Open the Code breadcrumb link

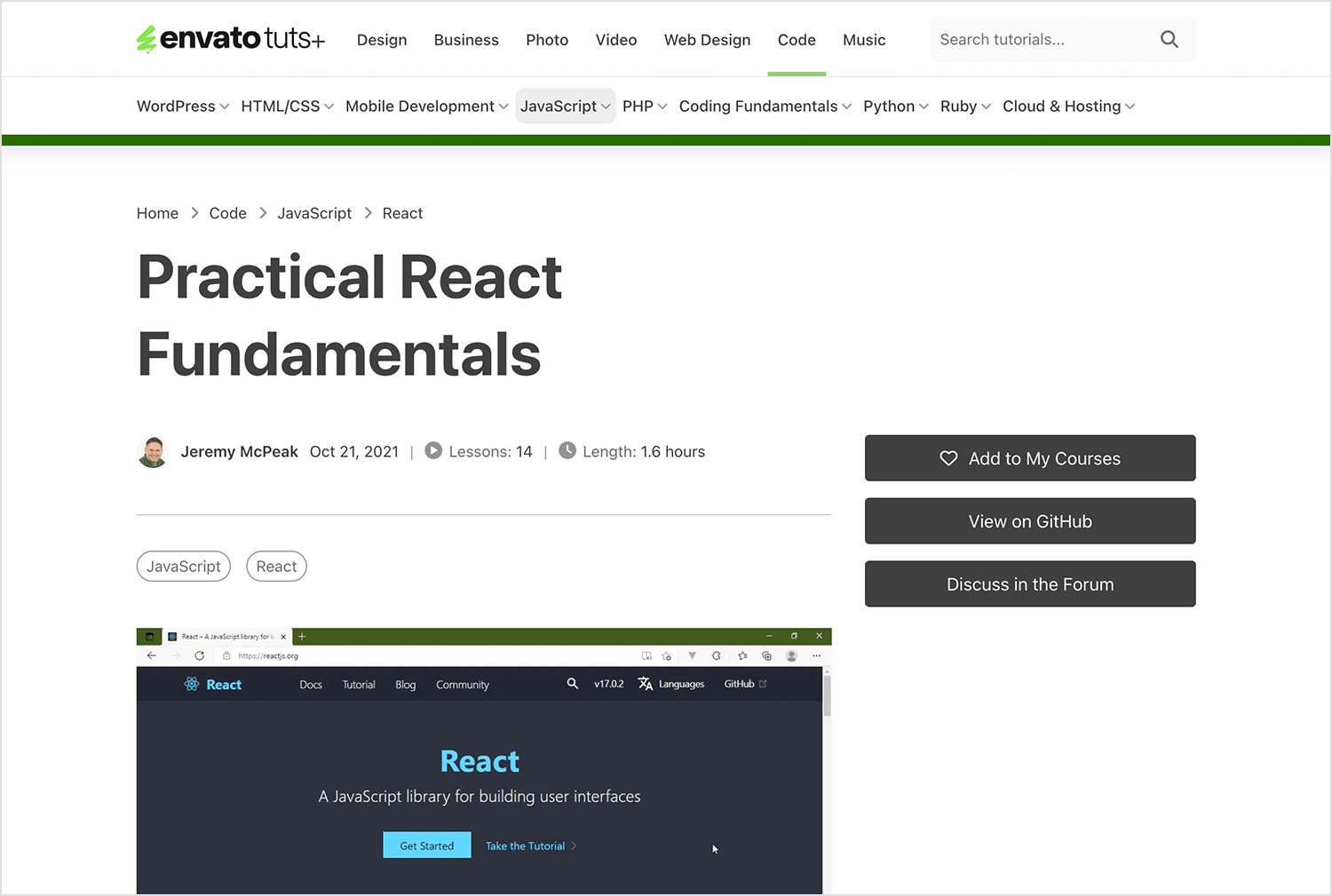click(x=228, y=213)
